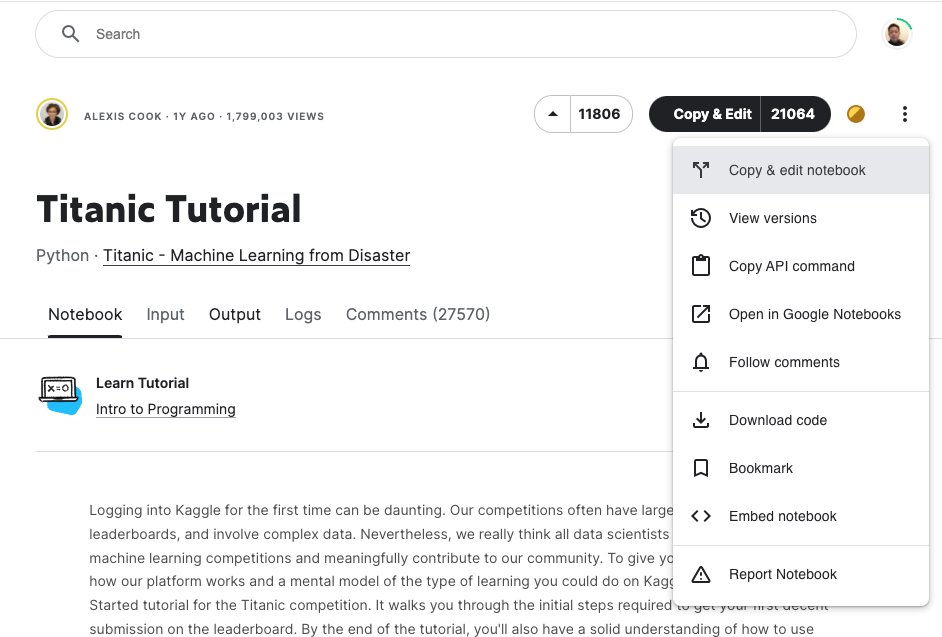Choose Open in Google Notebooks

[801, 314]
